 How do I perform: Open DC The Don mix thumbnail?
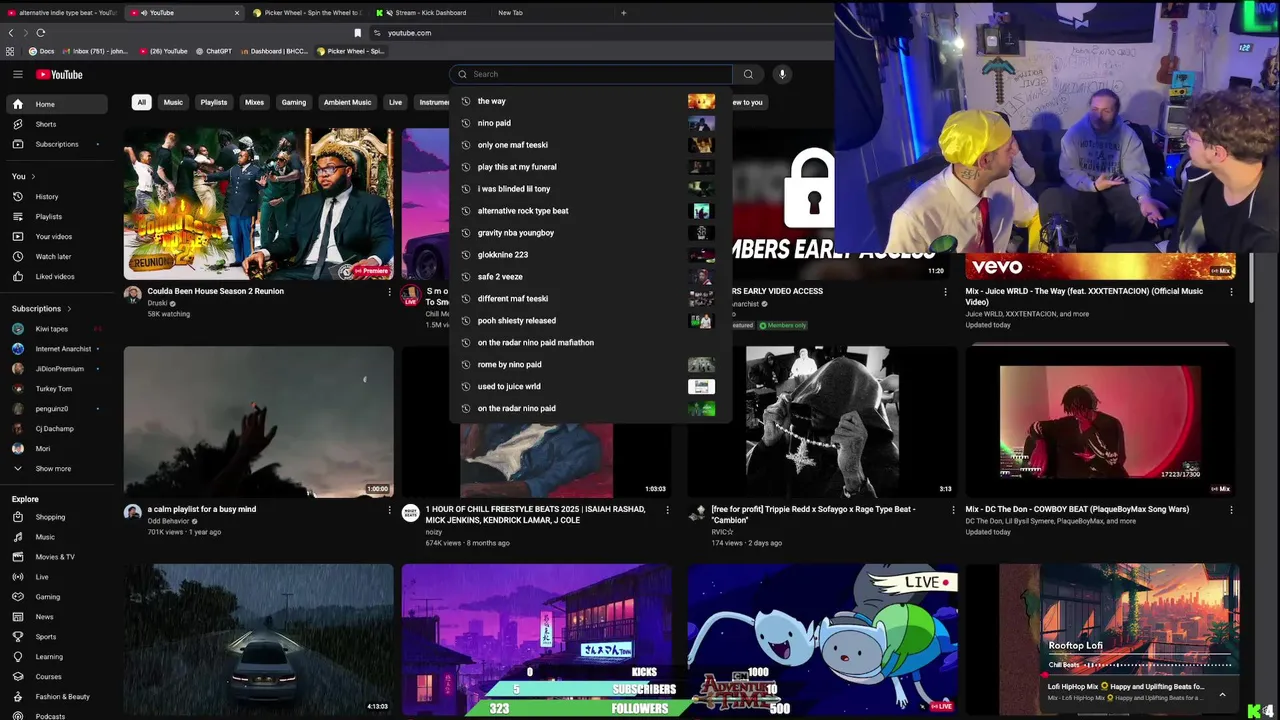1101,422
